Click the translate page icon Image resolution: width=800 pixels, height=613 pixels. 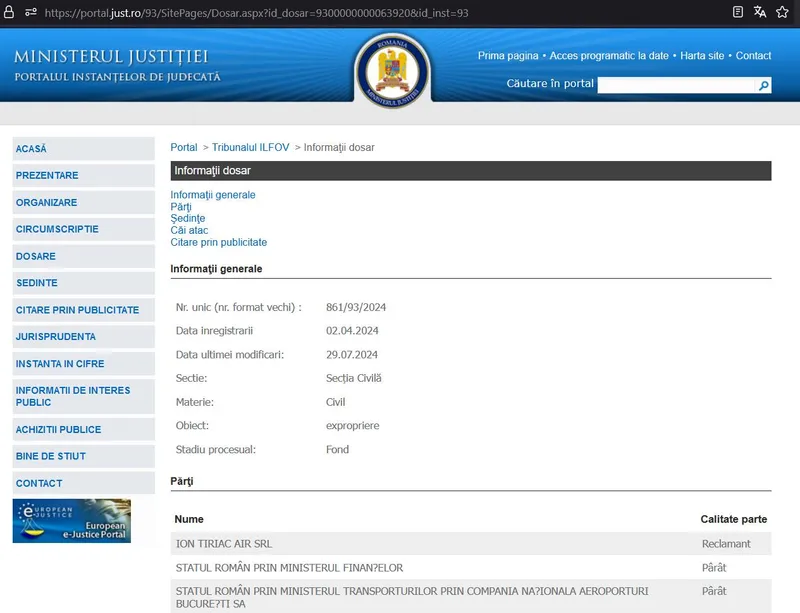(760, 13)
